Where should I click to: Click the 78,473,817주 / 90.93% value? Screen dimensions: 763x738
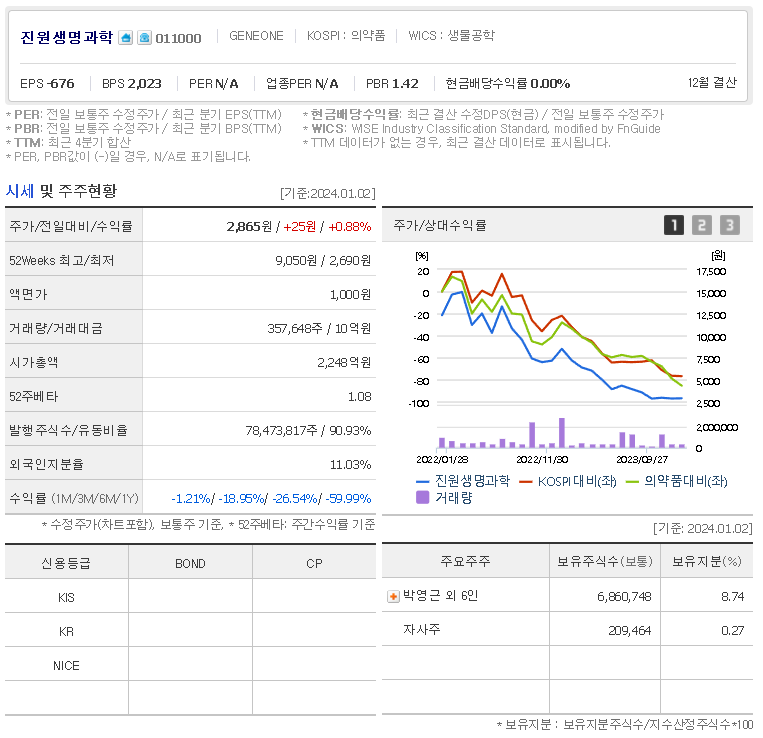pos(309,431)
